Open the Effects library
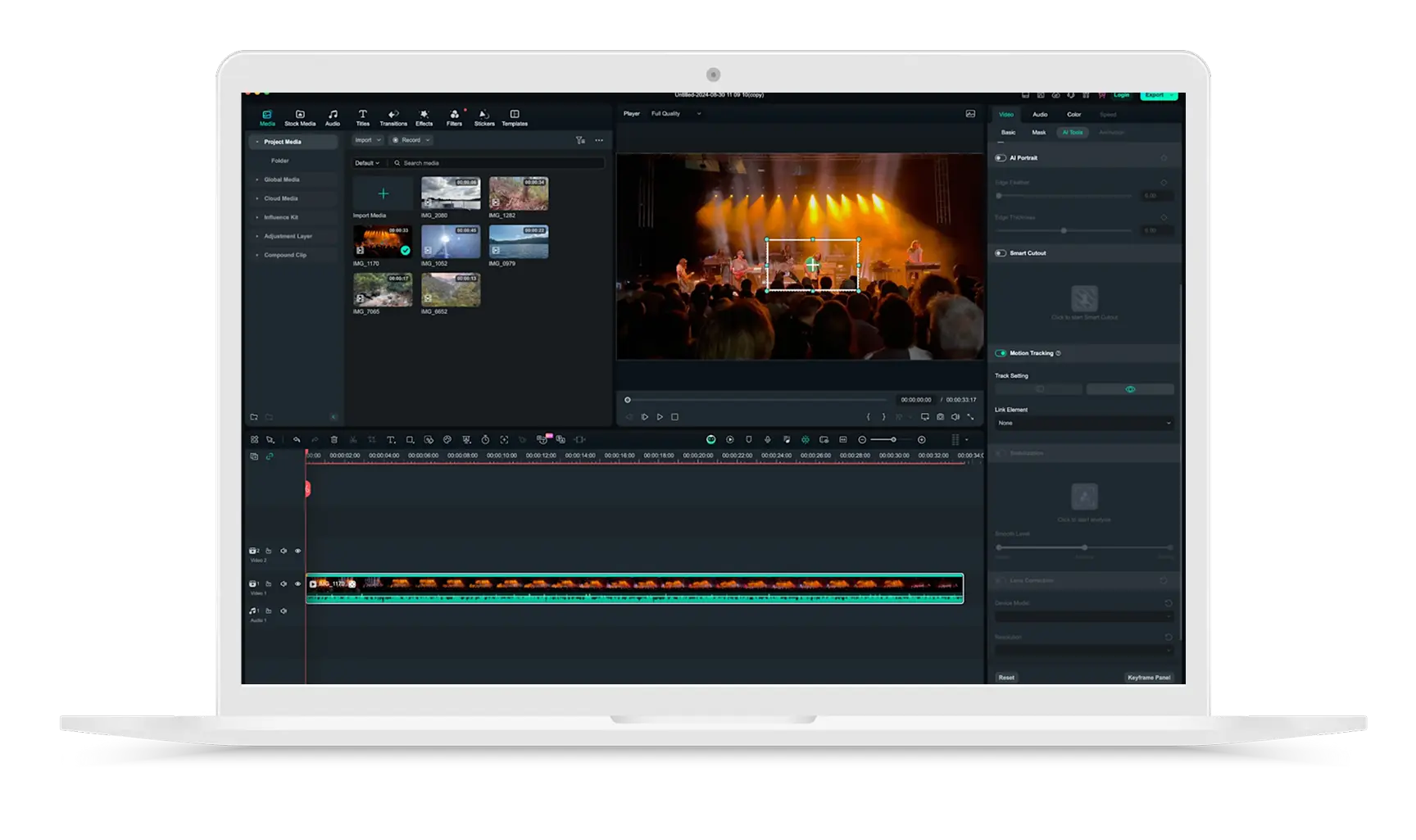 point(424,118)
